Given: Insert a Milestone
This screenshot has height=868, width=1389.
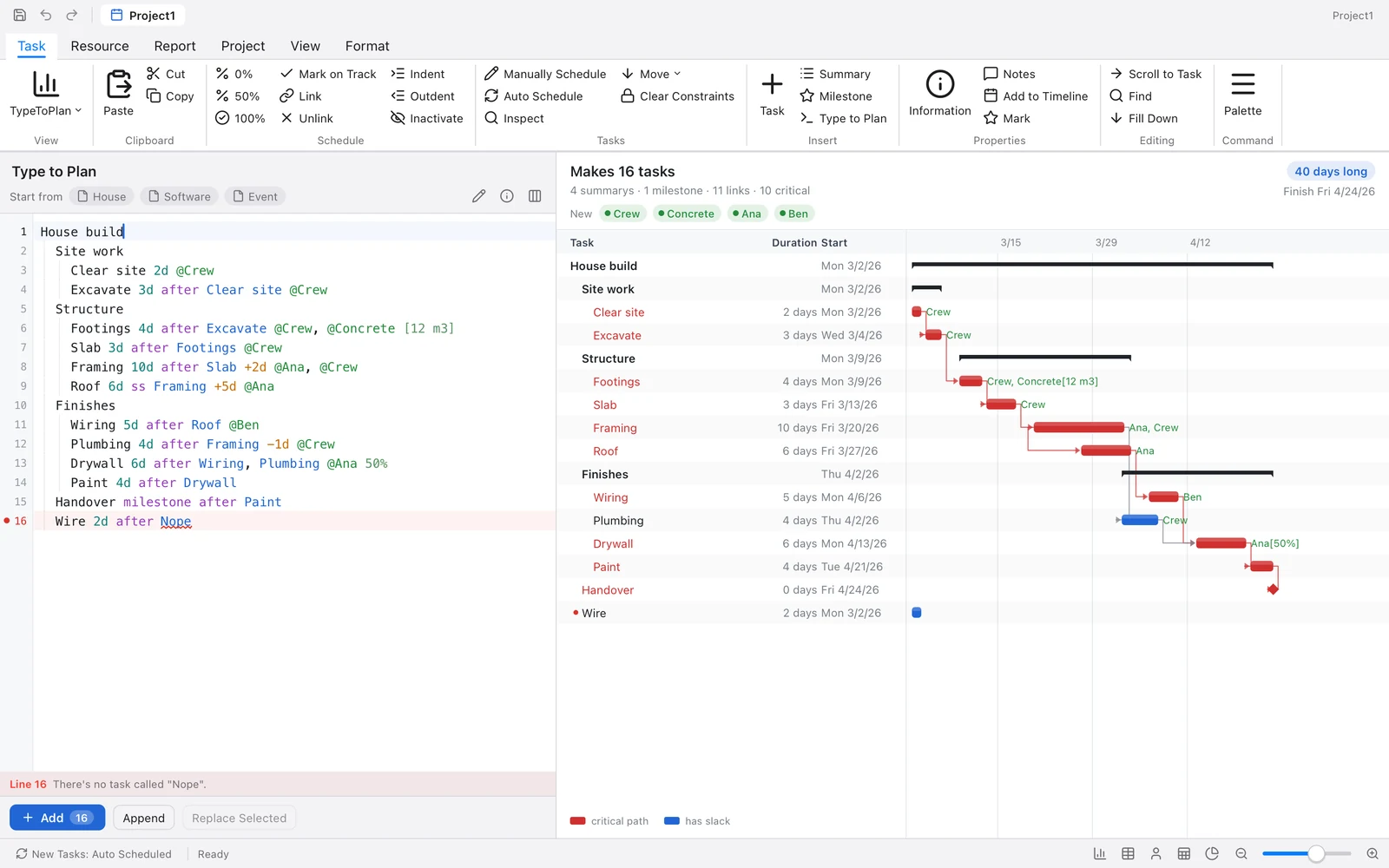Looking at the screenshot, I should [836, 96].
